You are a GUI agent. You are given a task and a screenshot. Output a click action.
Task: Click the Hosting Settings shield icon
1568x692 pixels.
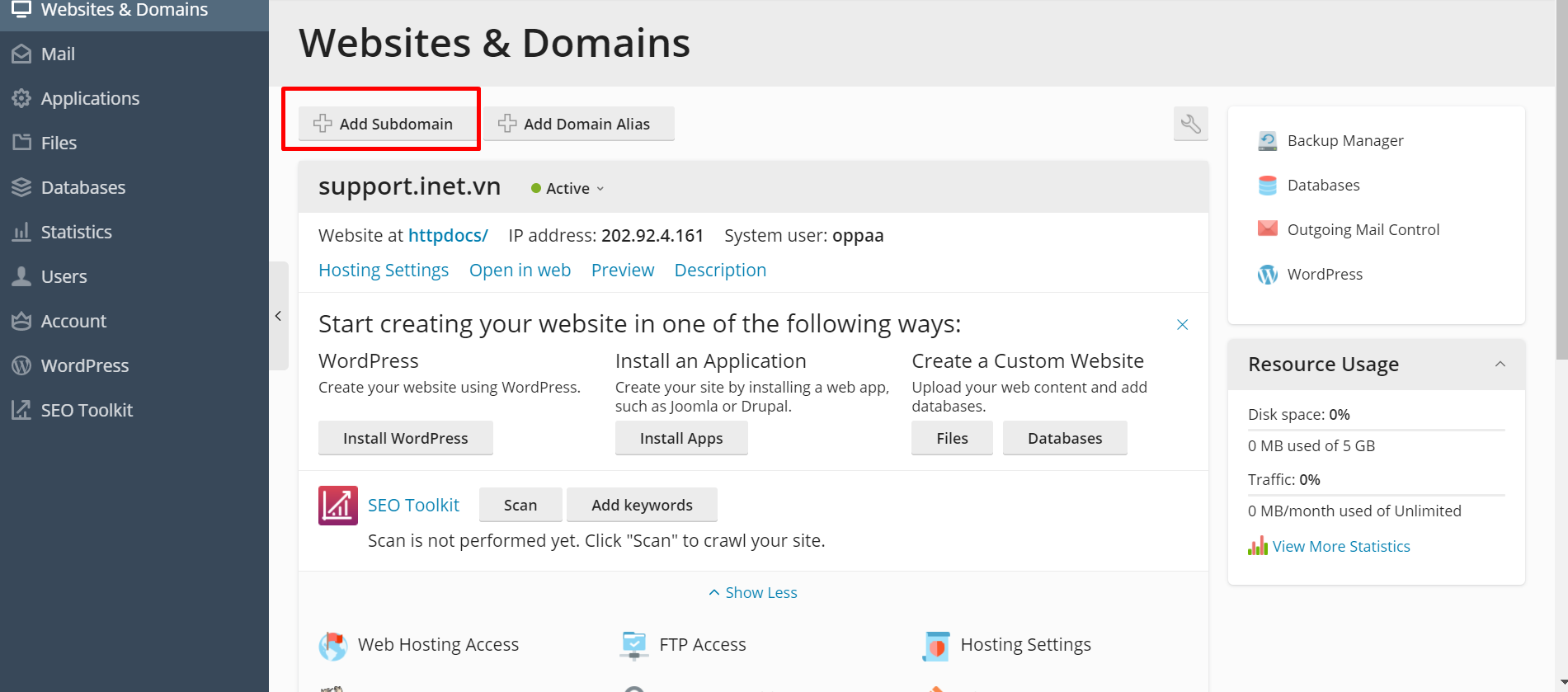tap(936, 646)
